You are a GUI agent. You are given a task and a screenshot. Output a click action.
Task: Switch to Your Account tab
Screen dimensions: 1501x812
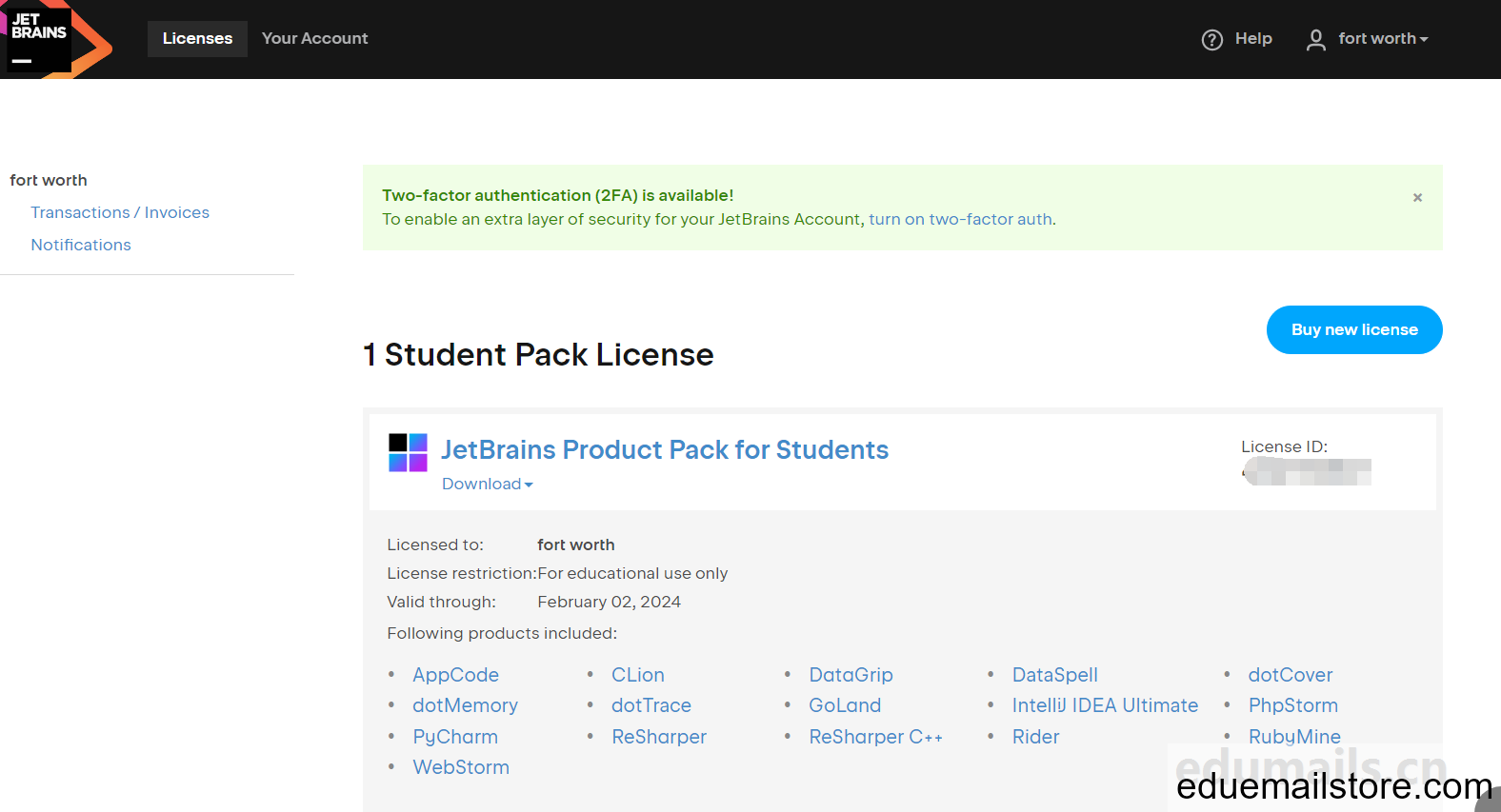click(x=314, y=39)
